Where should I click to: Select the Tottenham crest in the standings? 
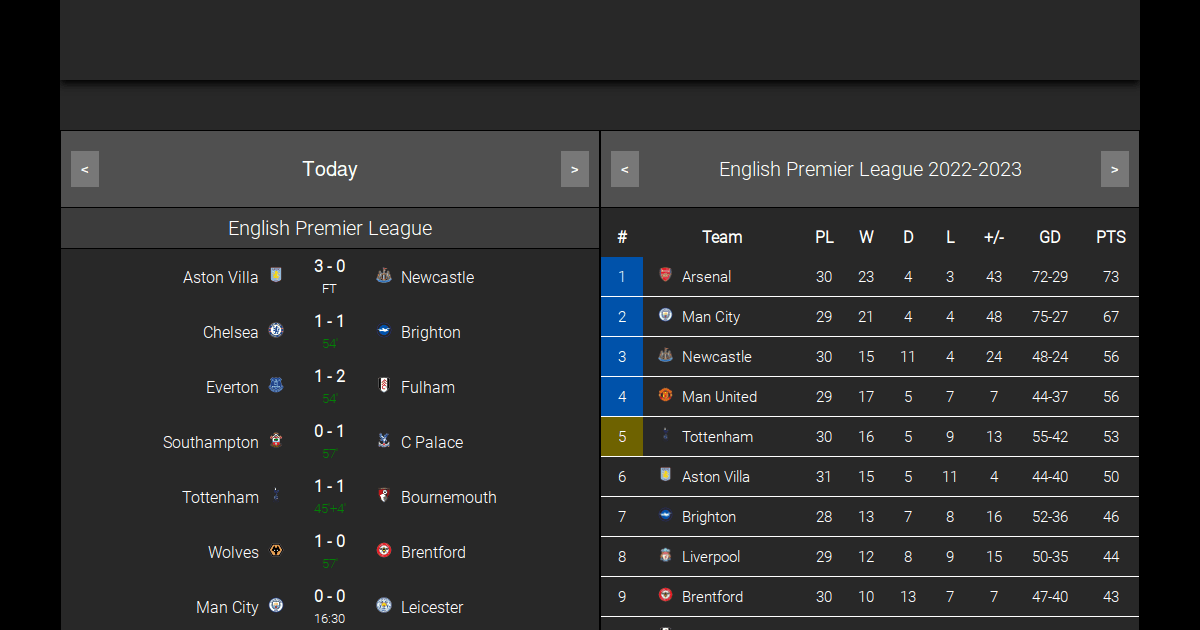click(665, 436)
